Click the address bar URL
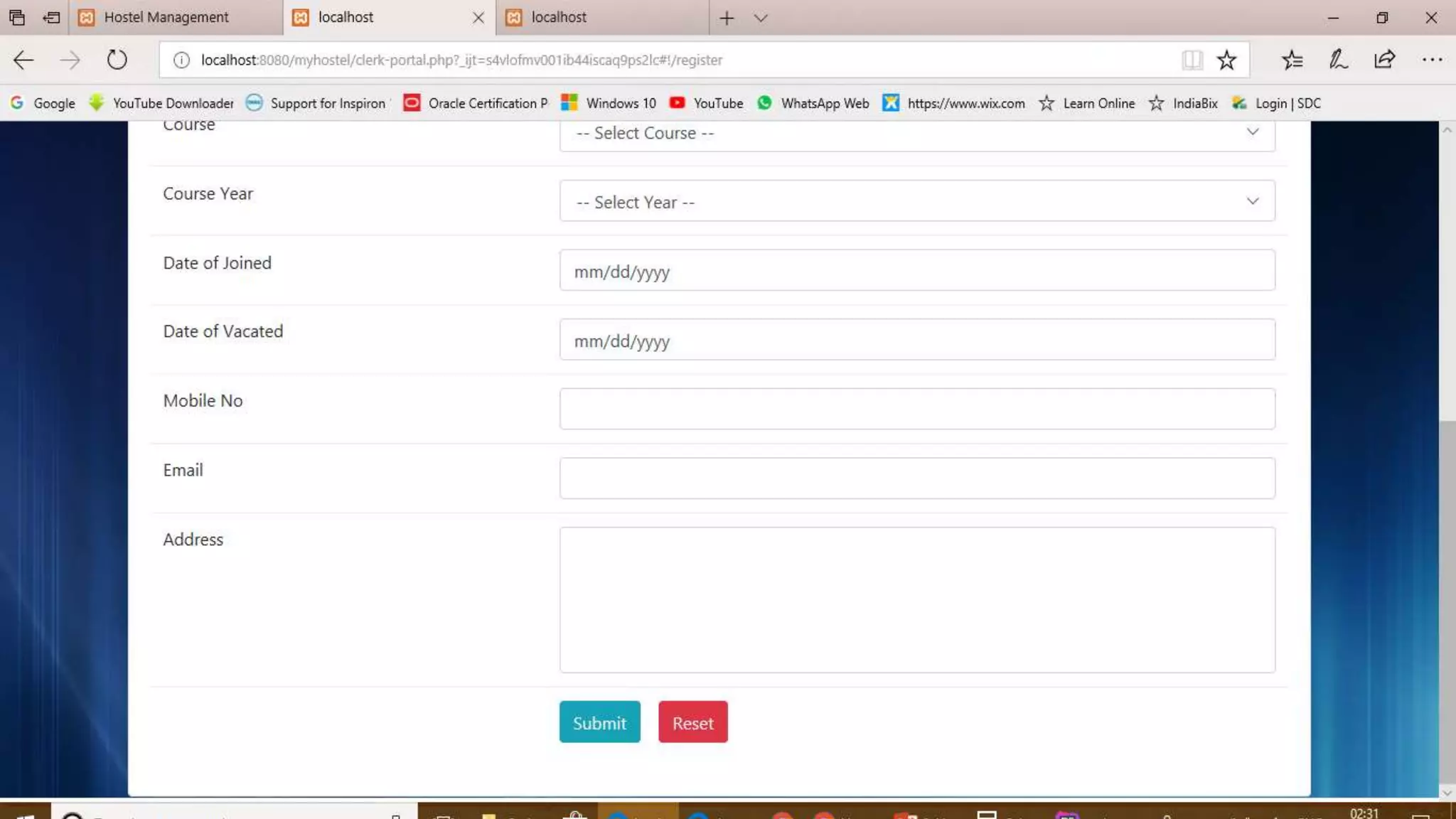The image size is (1456, 819). pyautogui.click(x=461, y=60)
